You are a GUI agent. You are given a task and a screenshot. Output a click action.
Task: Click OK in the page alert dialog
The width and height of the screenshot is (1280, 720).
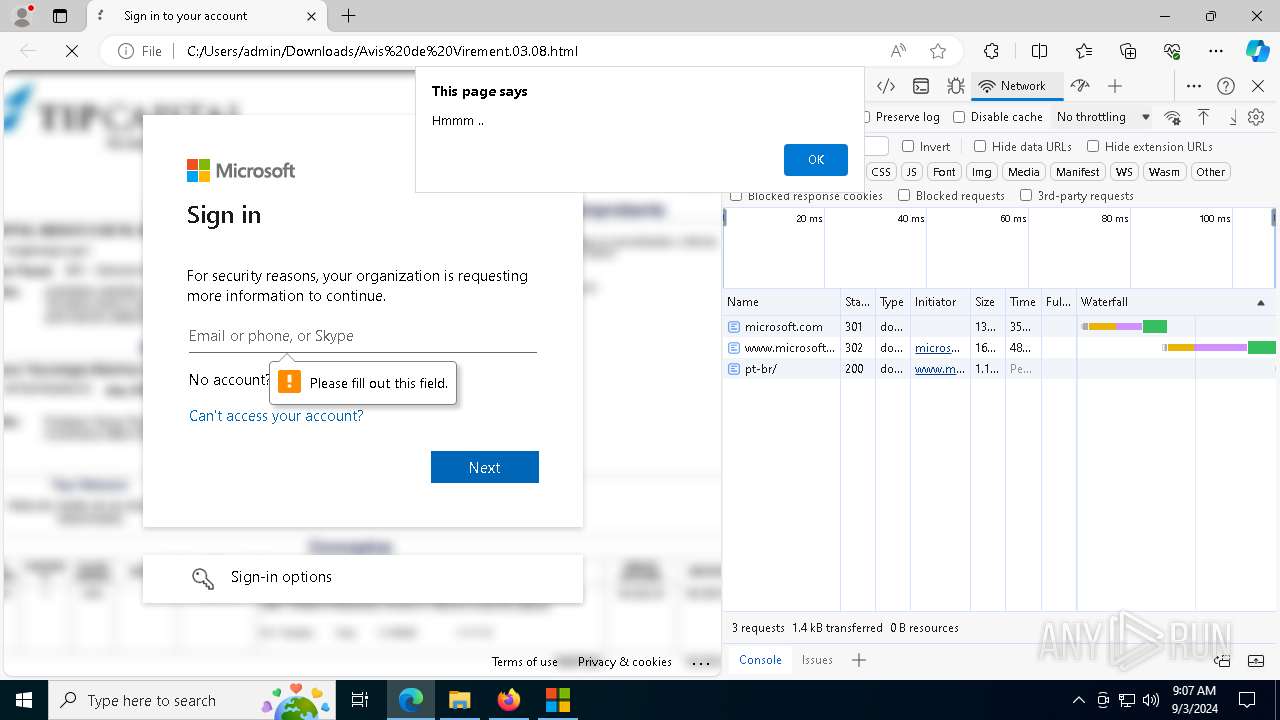pos(816,160)
